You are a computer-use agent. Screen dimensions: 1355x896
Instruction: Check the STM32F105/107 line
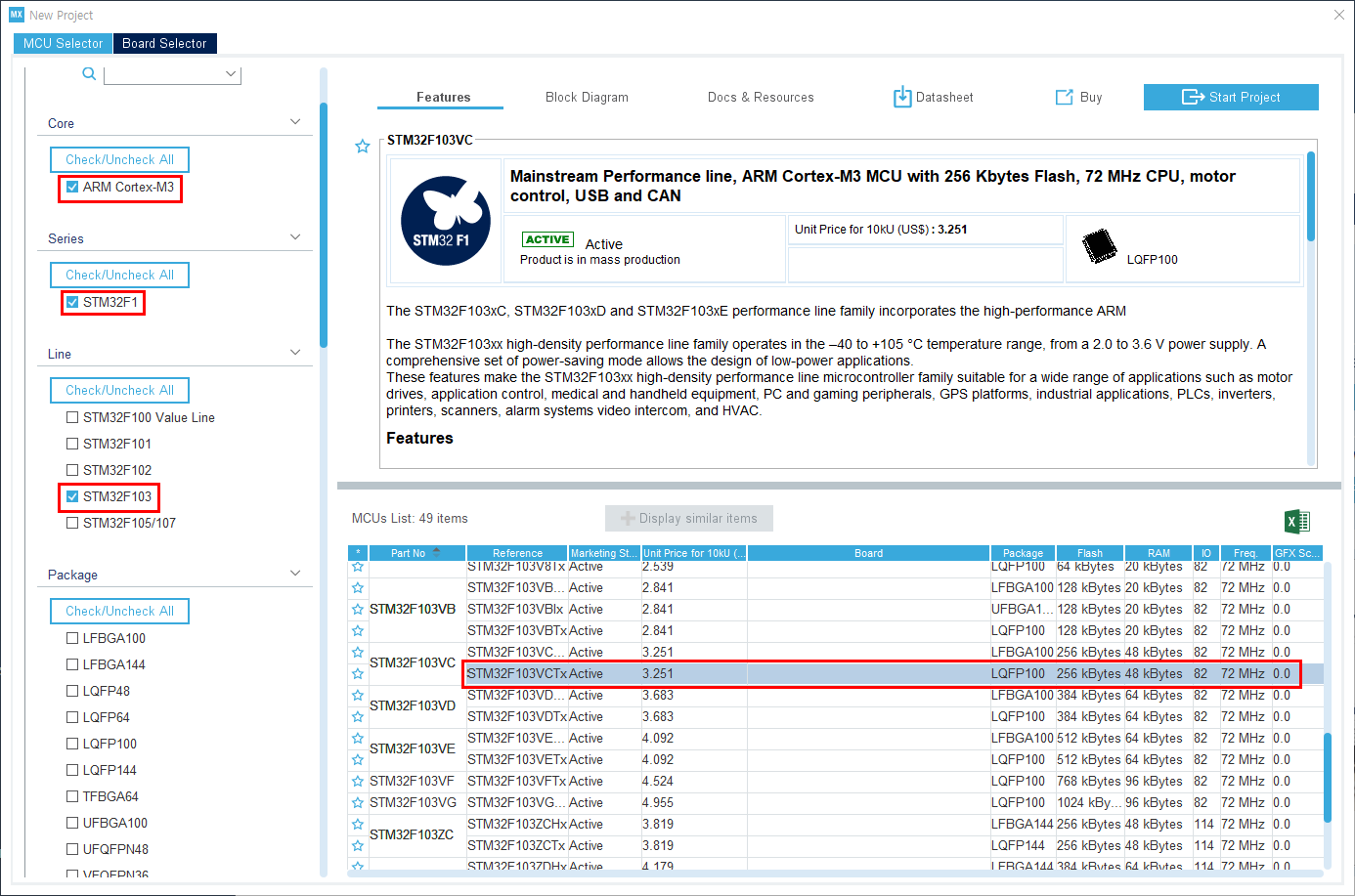(x=72, y=523)
